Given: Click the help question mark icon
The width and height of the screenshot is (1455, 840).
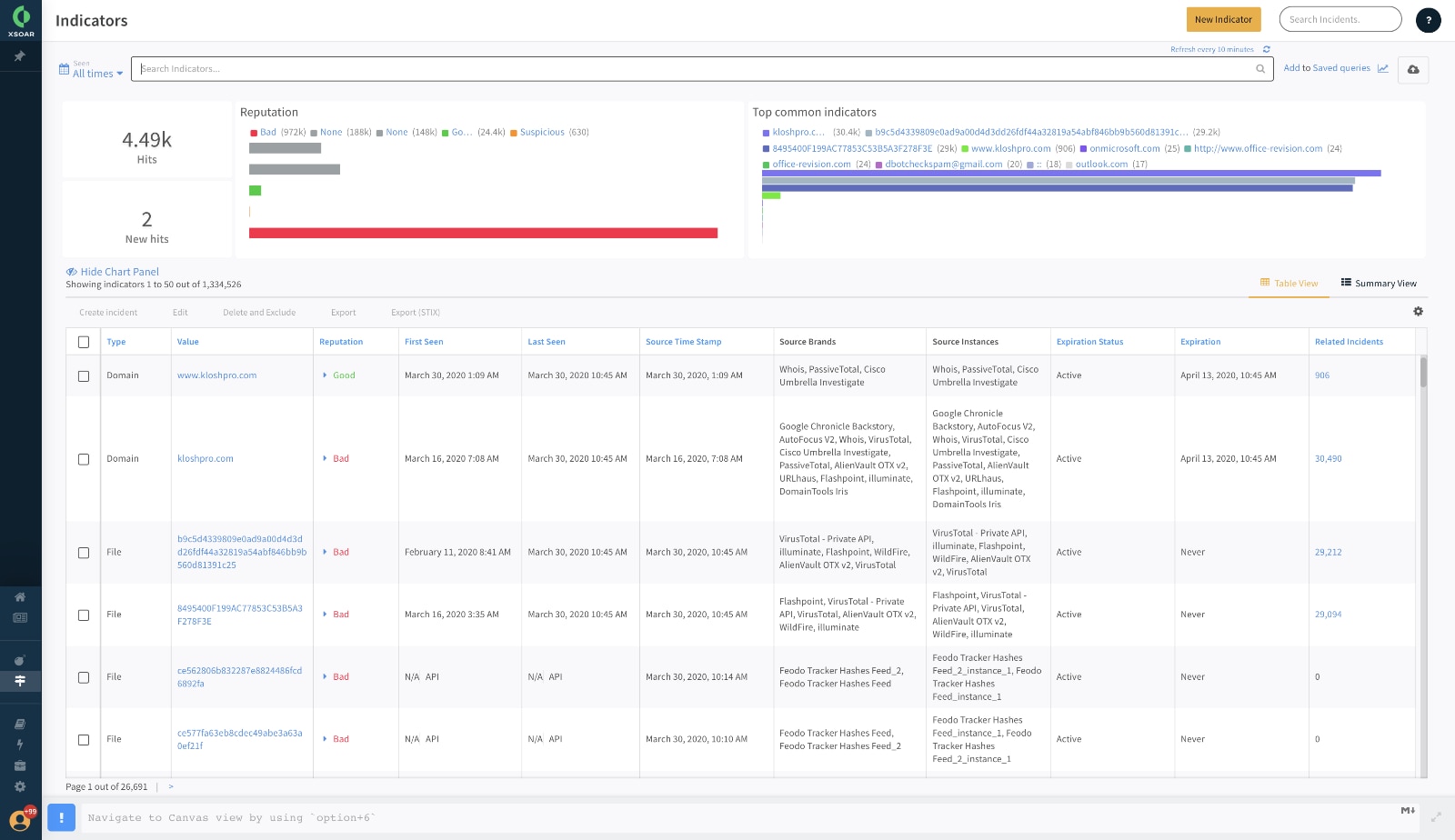Looking at the screenshot, I should click(x=1428, y=20).
